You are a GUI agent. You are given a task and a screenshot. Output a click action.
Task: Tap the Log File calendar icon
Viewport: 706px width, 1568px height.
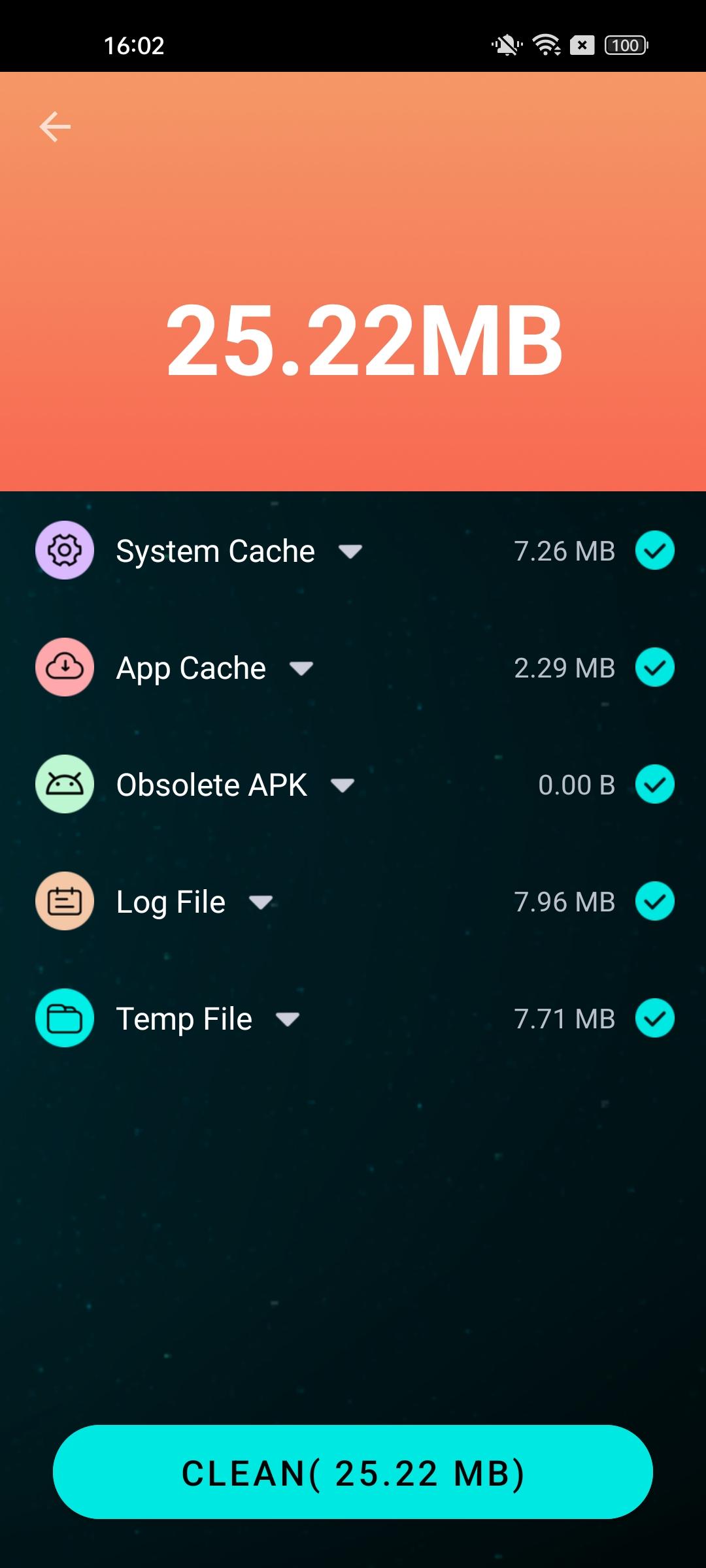(64, 901)
